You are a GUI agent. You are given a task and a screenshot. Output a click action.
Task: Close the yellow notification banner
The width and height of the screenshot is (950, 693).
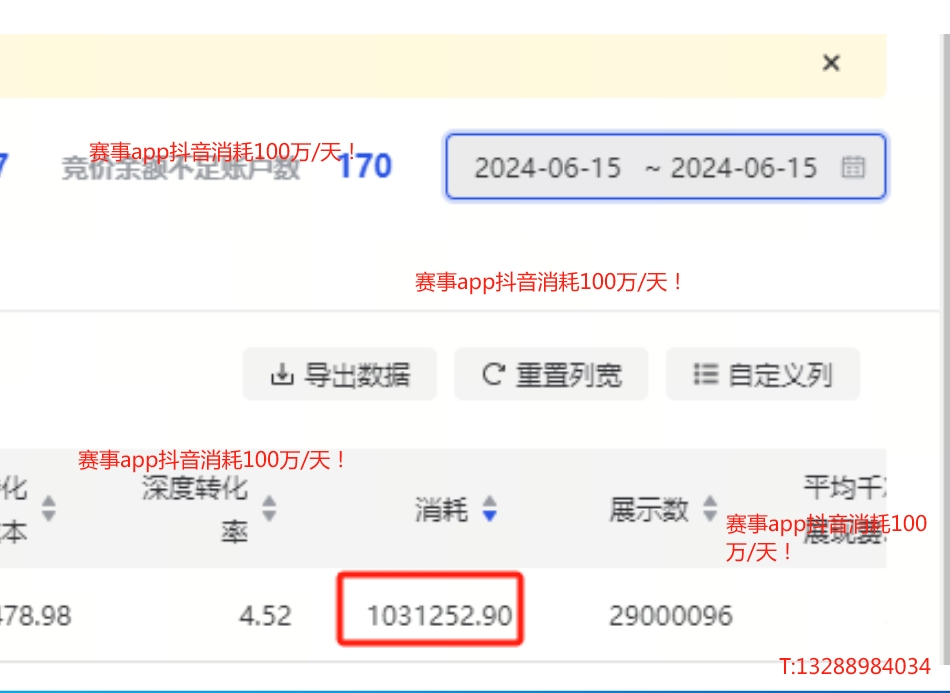tap(830, 63)
